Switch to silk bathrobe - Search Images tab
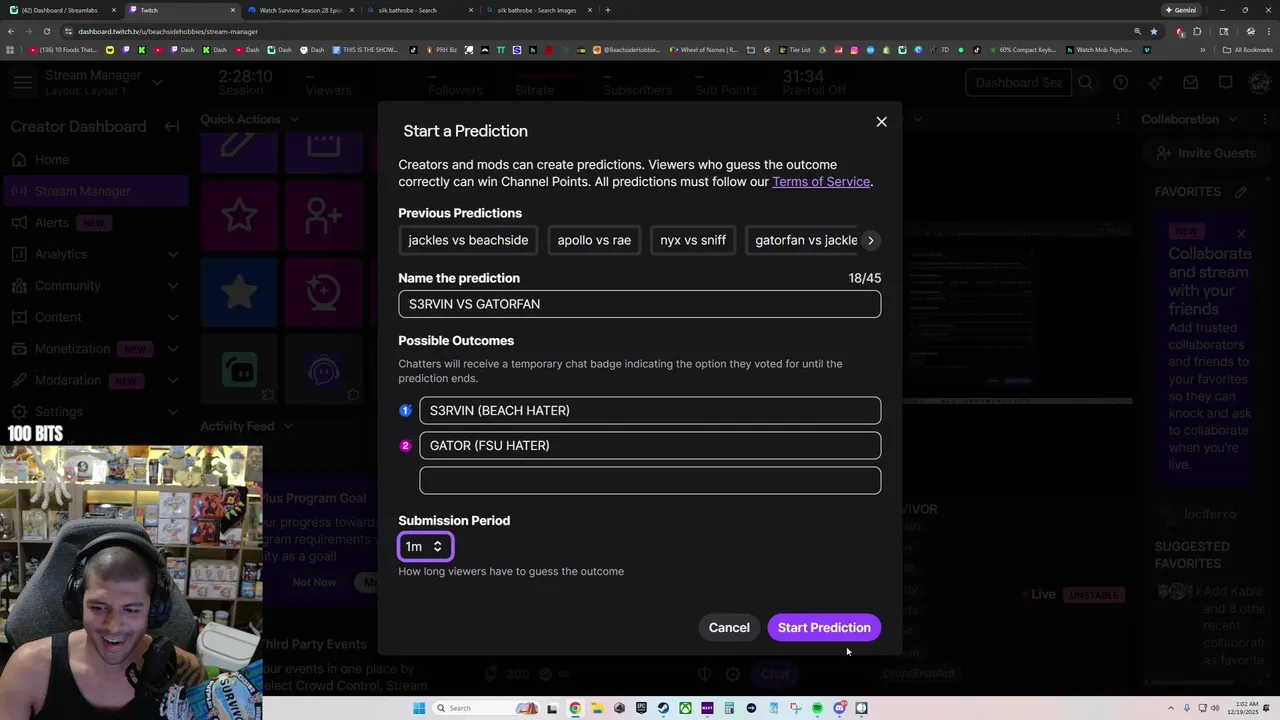The image size is (1280, 720). coord(537,10)
